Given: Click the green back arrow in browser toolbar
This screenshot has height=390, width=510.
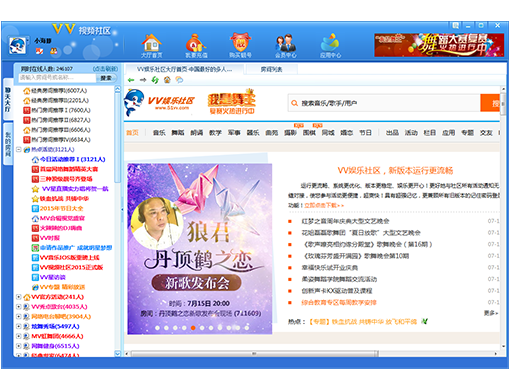Looking at the screenshot, I should point(131,80).
